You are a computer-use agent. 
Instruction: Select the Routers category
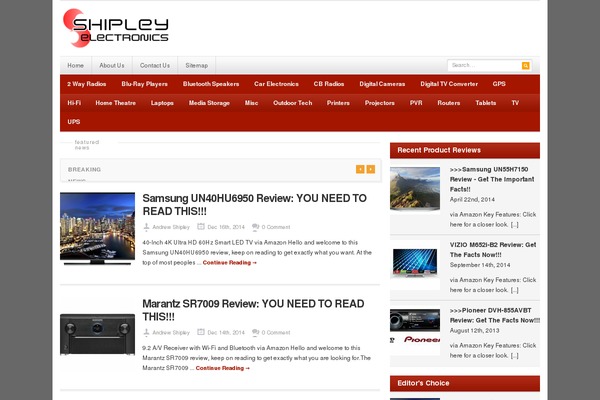point(448,103)
